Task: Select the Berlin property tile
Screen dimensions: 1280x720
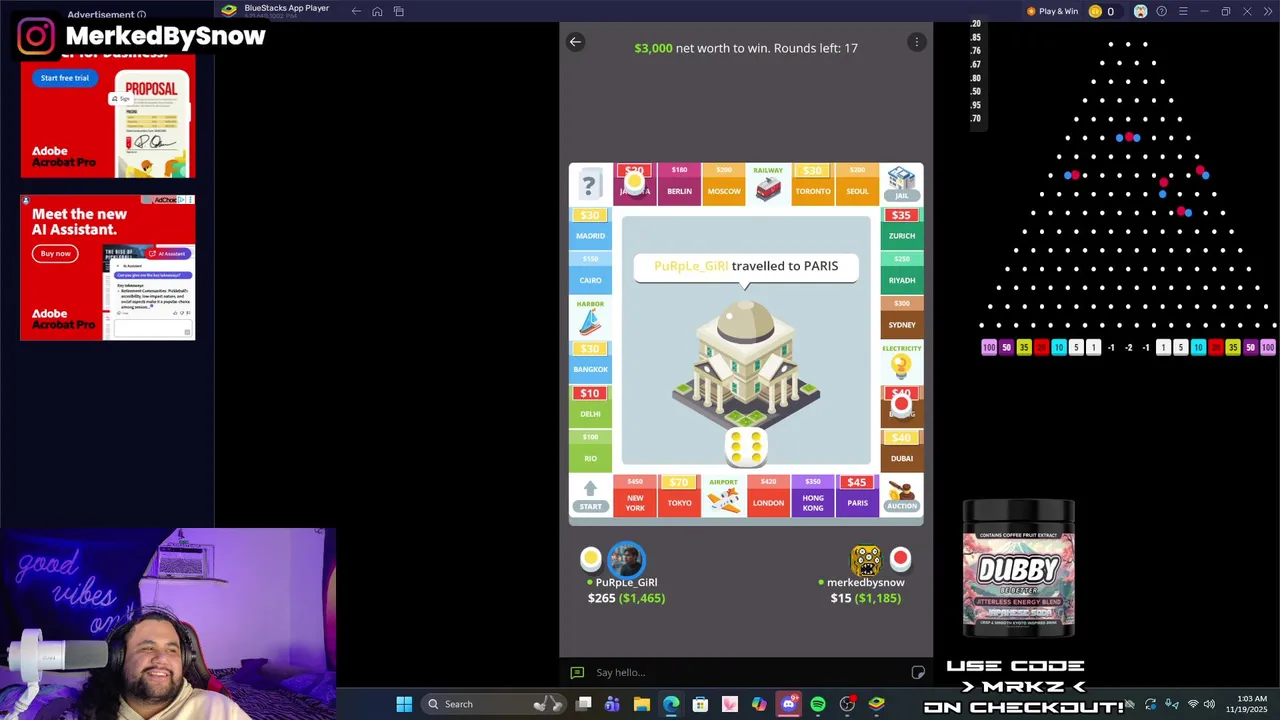Action: coord(679,184)
